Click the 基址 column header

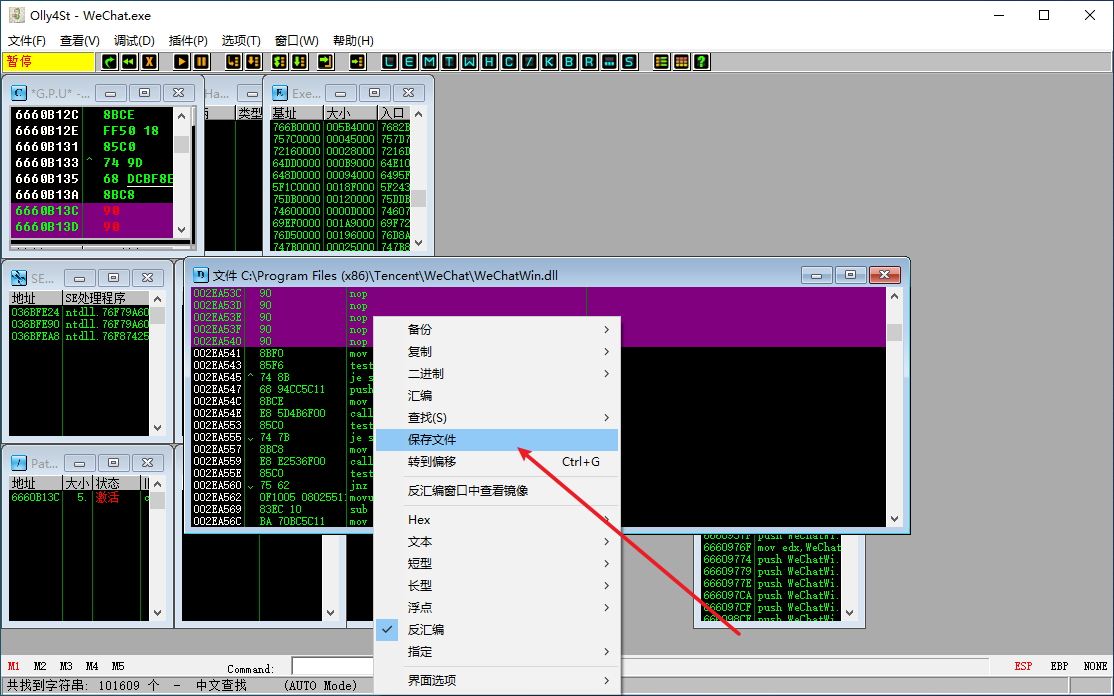(x=297, y=113)
